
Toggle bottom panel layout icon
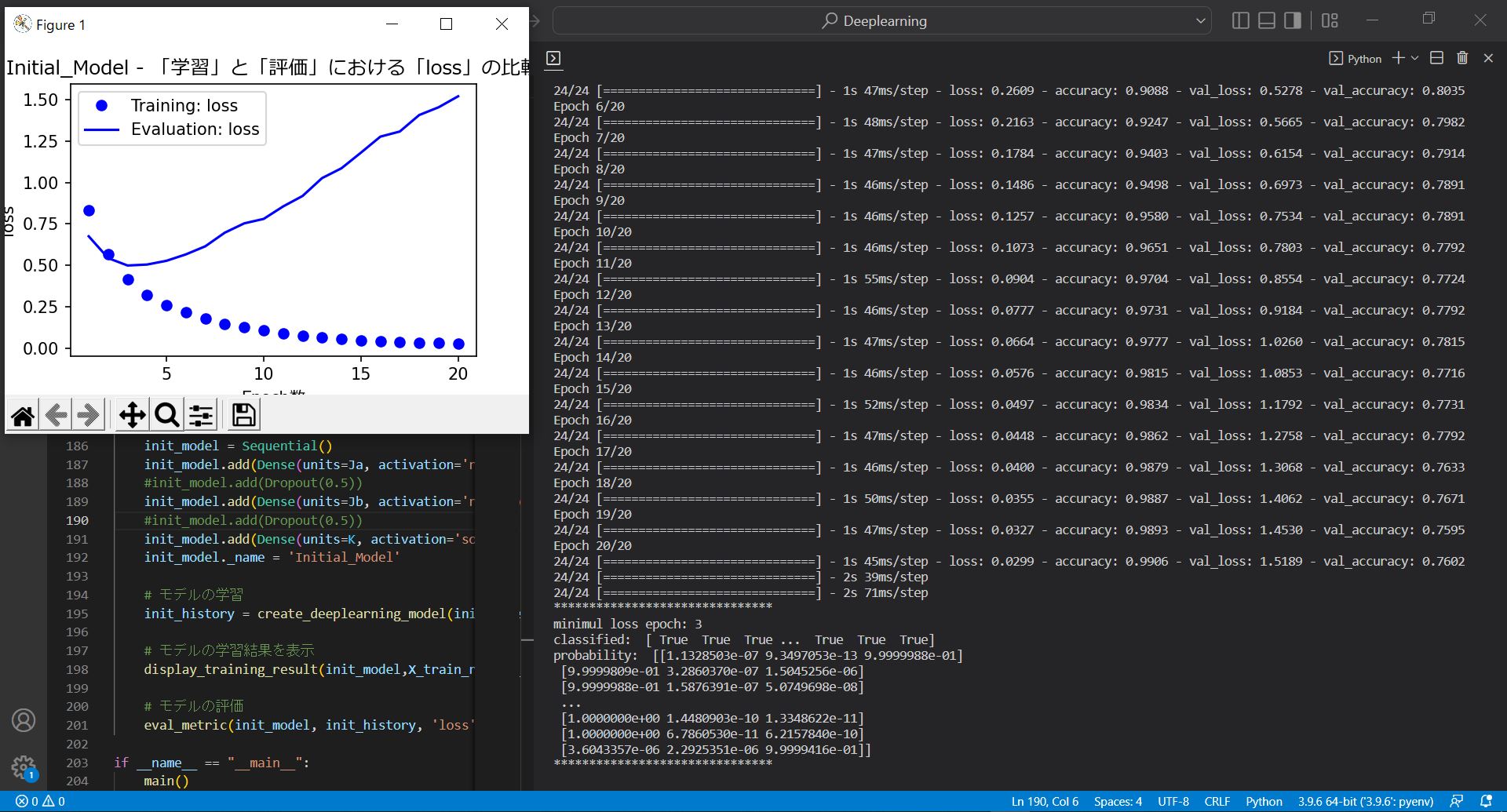tap(1267, 20)
